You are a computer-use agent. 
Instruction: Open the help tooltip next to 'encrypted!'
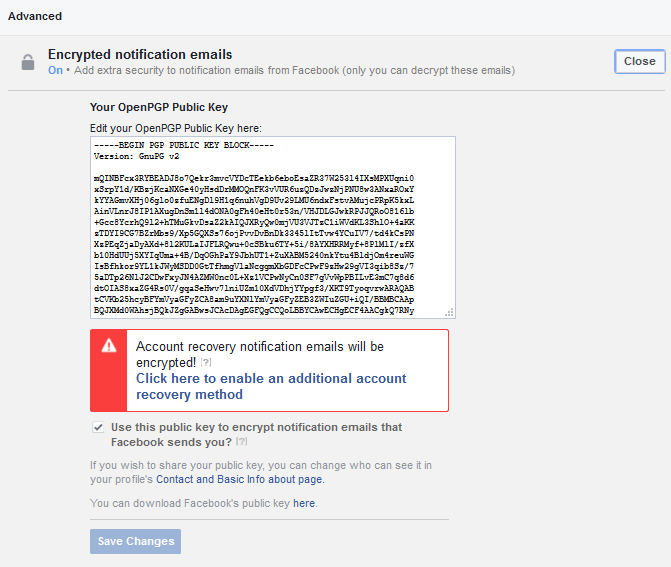coord(206,363)
